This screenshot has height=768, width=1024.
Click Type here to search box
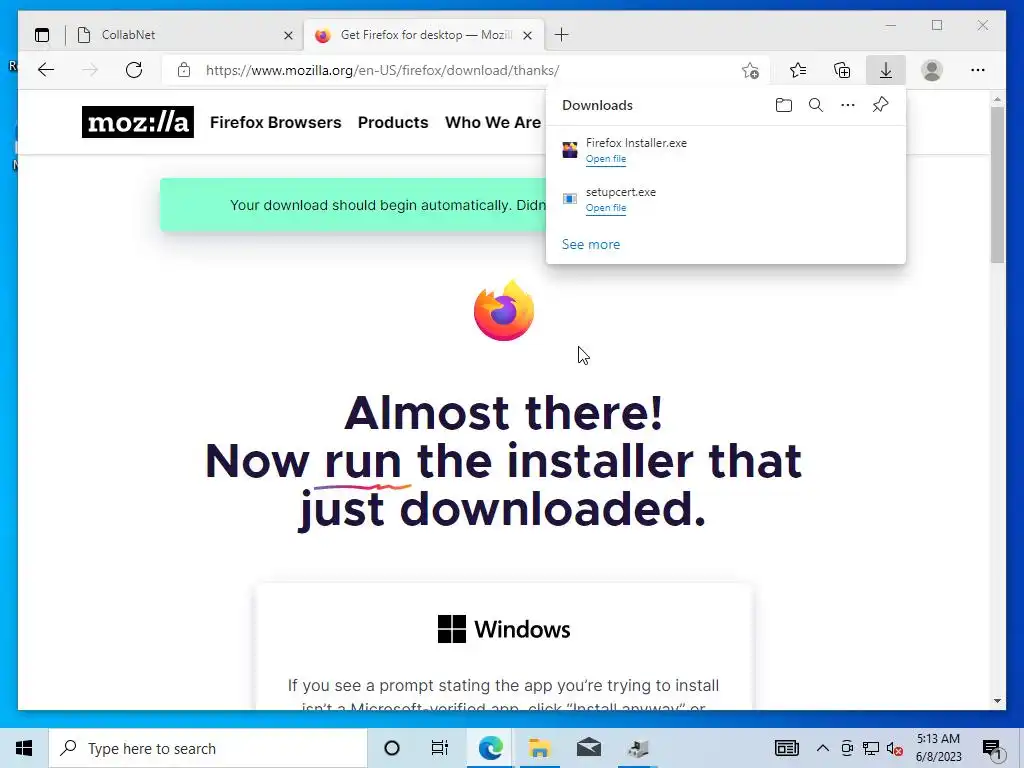[x=208, y=748]
